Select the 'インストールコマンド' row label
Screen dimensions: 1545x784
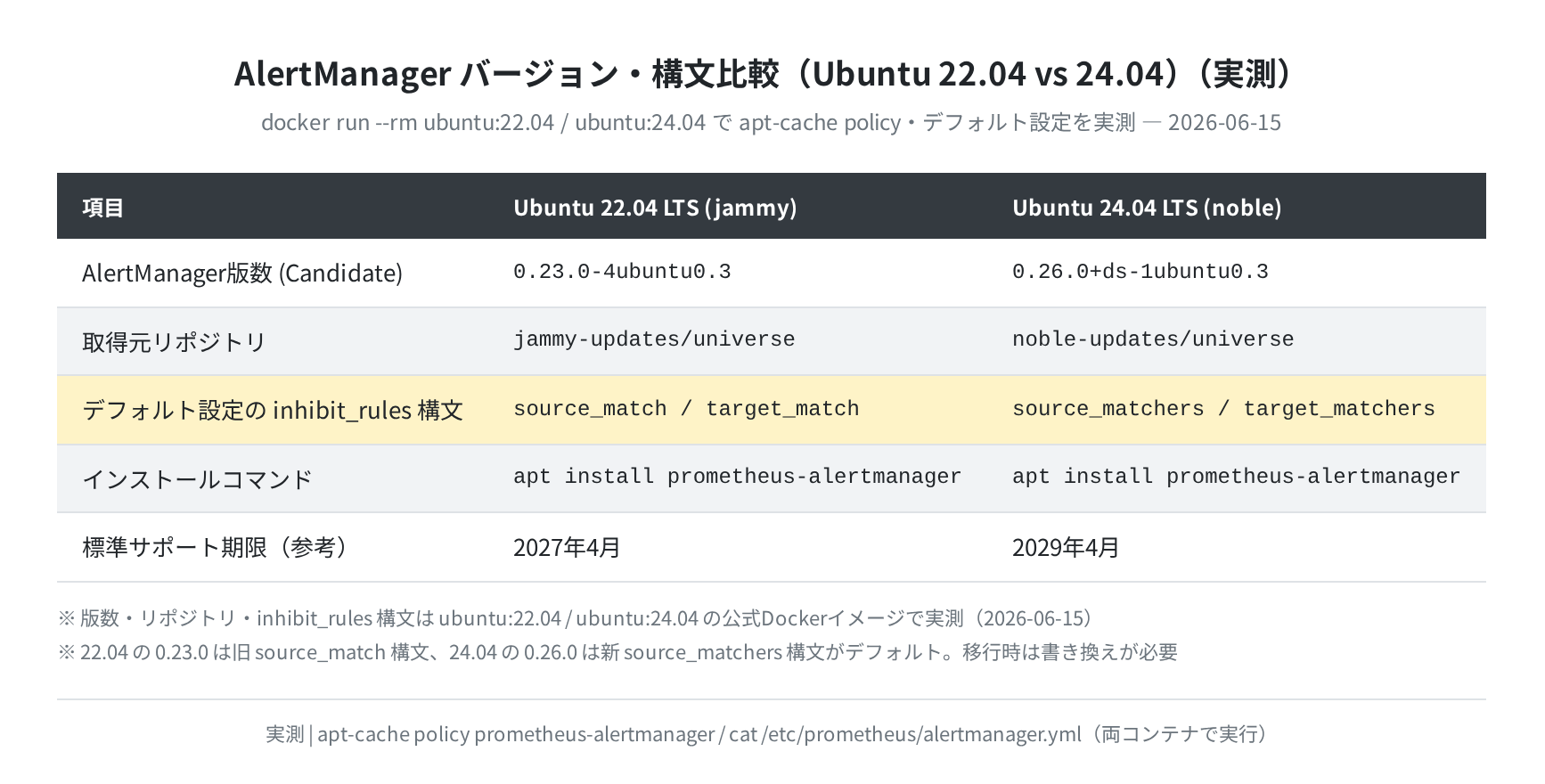(x=198, y=478)
